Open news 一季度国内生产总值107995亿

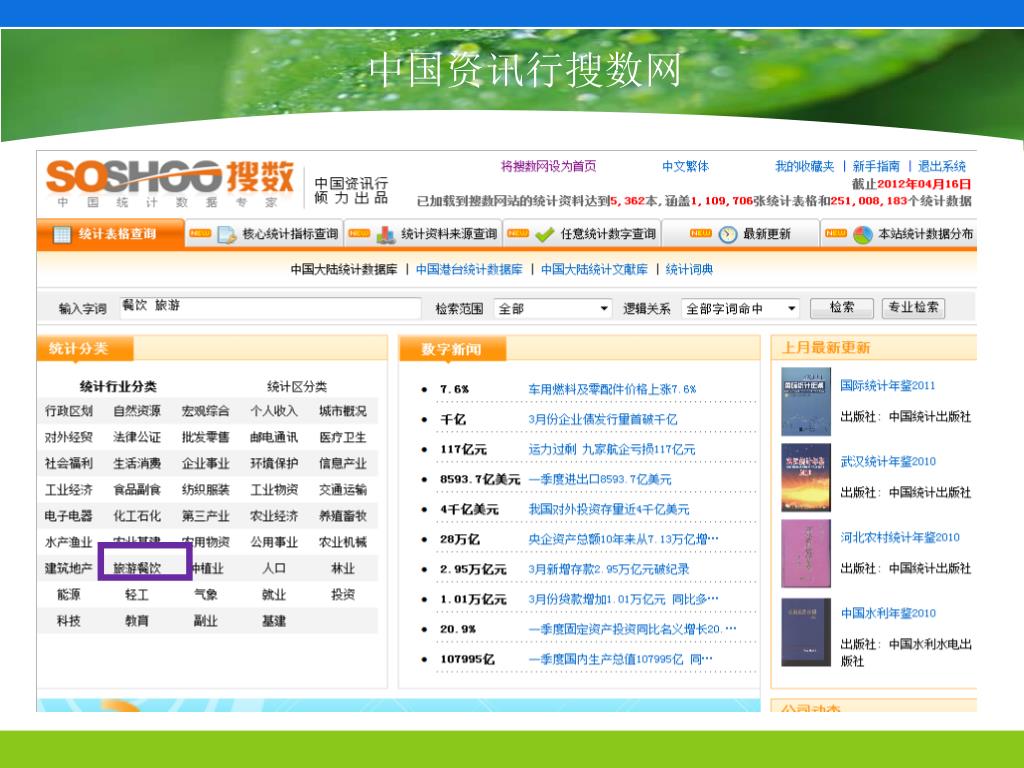click(620, 660)
